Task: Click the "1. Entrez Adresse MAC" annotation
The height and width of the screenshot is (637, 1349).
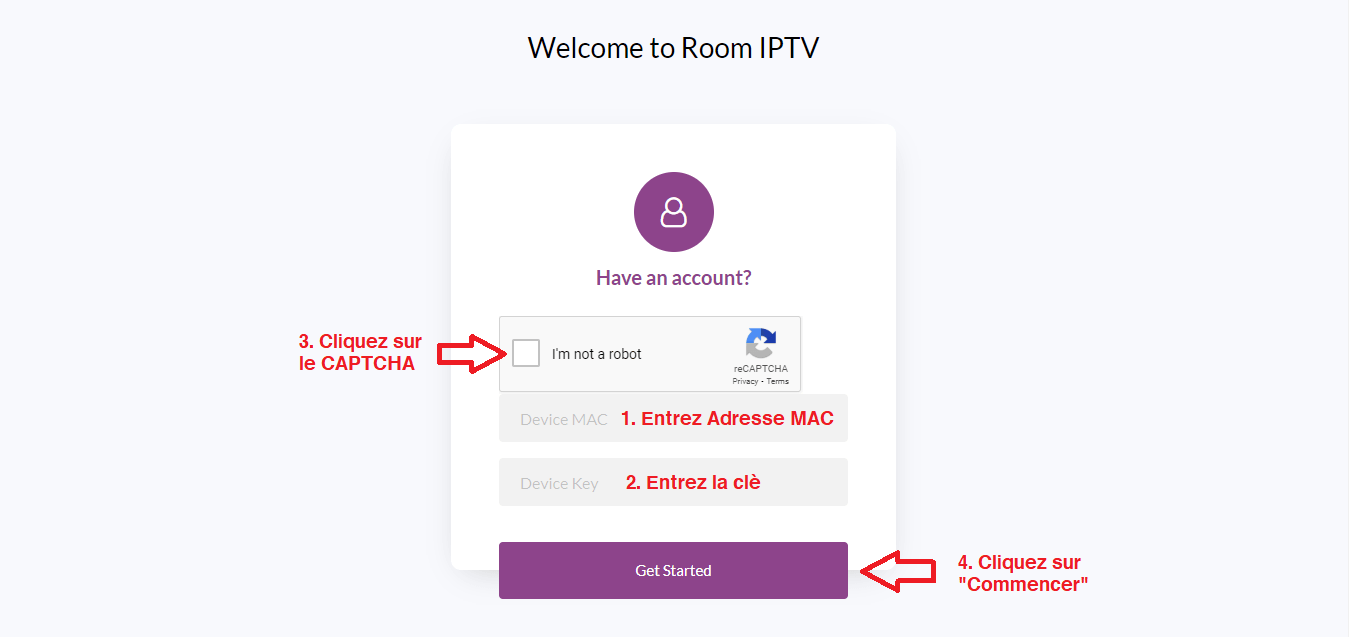Action: coord(727,418)
